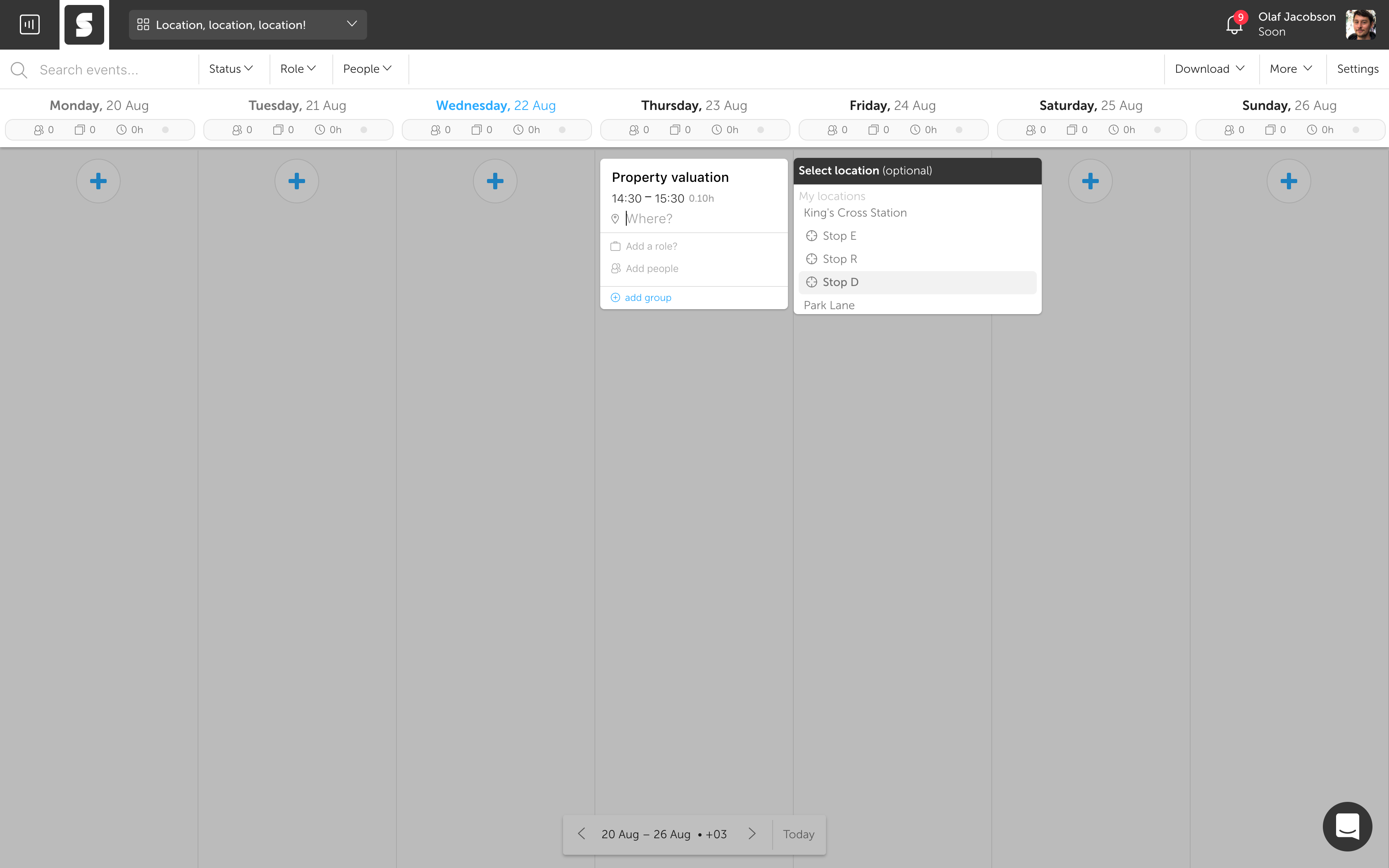The image size is (1389, 868).
Task: Open the chat support bubble
Action: tap(1347, 826)
